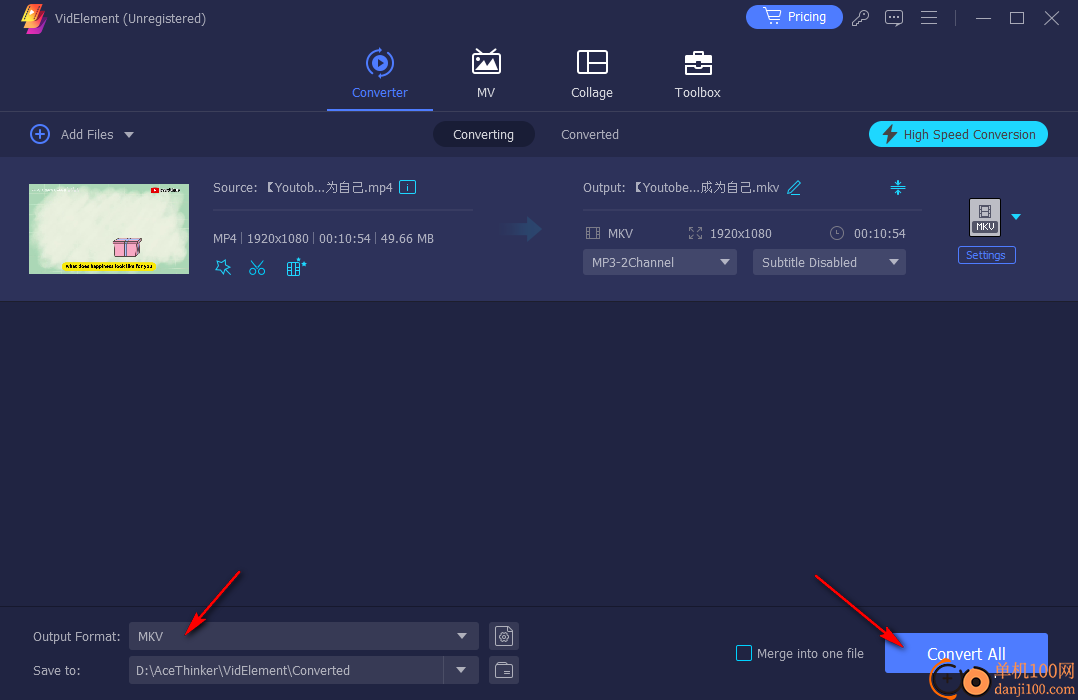Click the custom profile settings icon
This screenshot has height=700, width=1078.
[504, 636]
